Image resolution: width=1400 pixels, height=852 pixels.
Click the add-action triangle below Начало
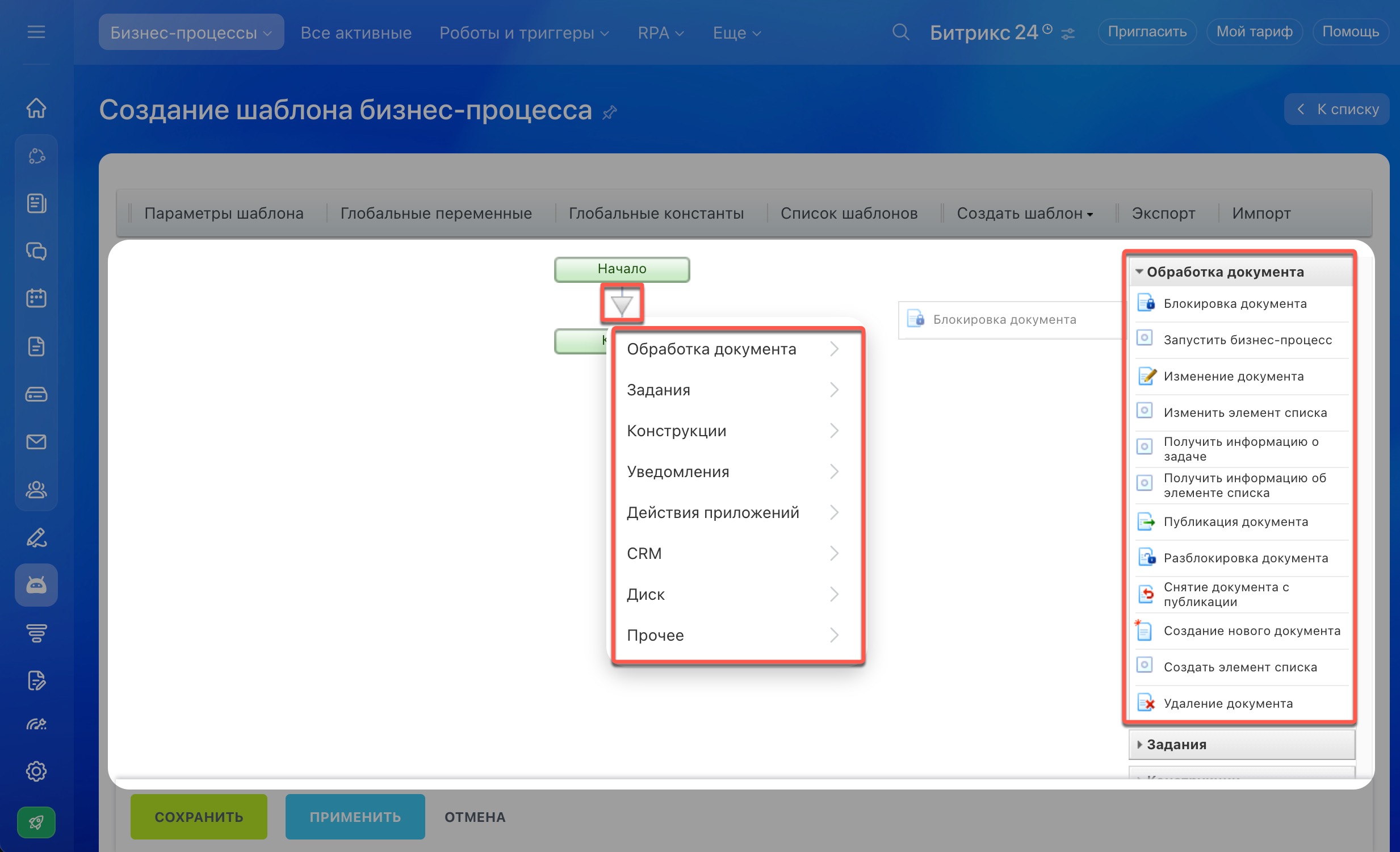pos(622,304)
